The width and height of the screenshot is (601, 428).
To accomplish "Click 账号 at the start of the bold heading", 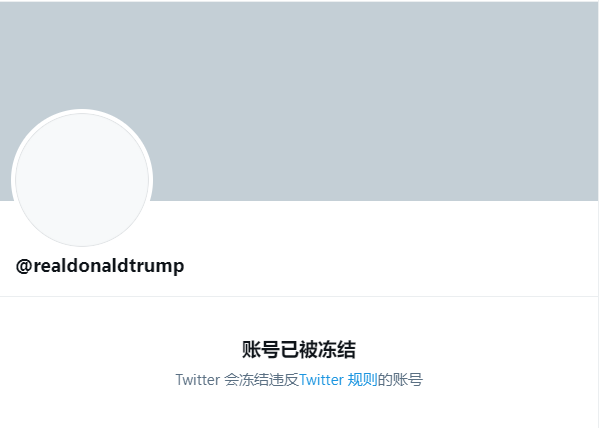I will (x=261, y=349).
